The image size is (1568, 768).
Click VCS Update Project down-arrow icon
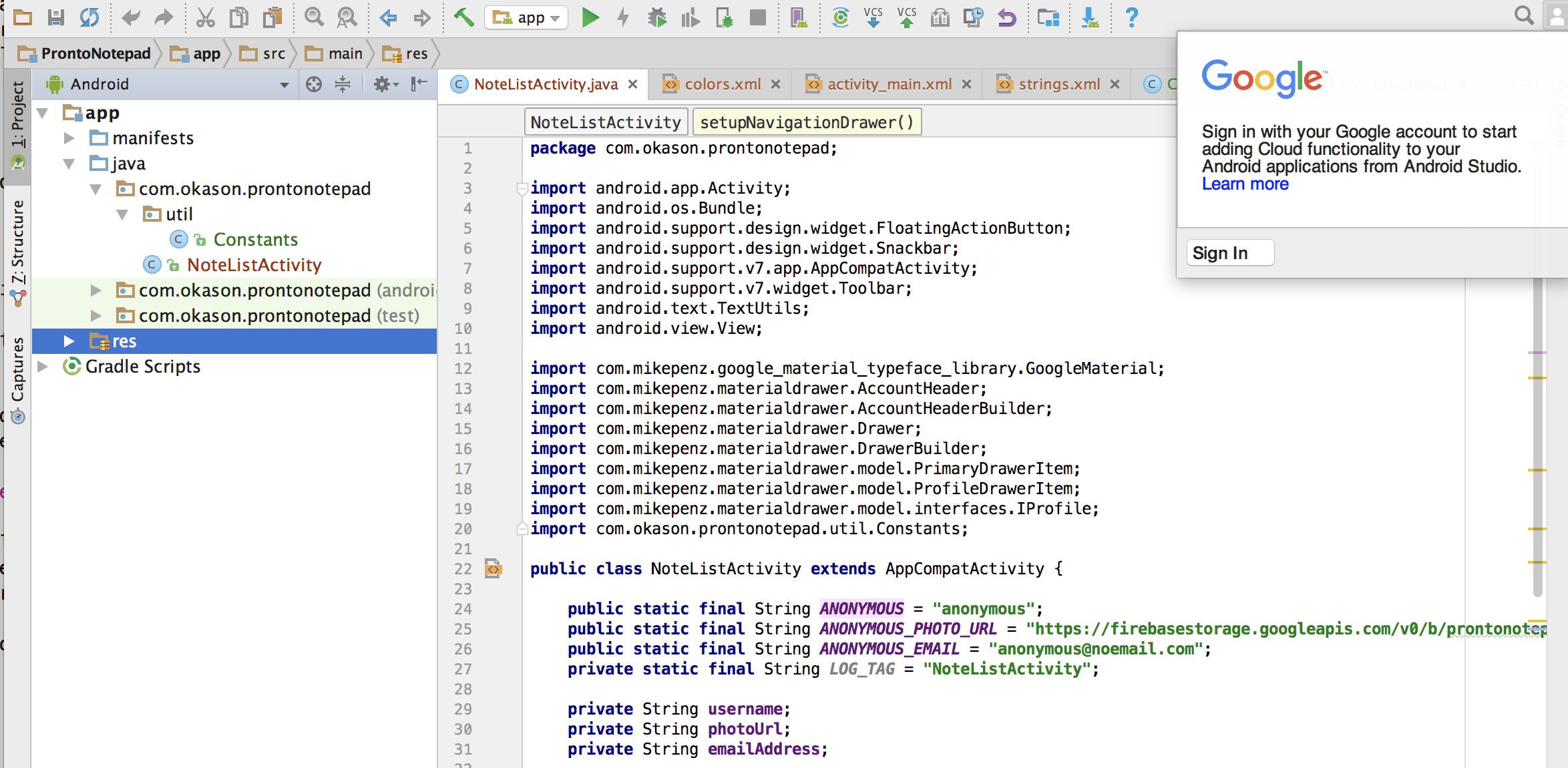click(x=873, y=17)
